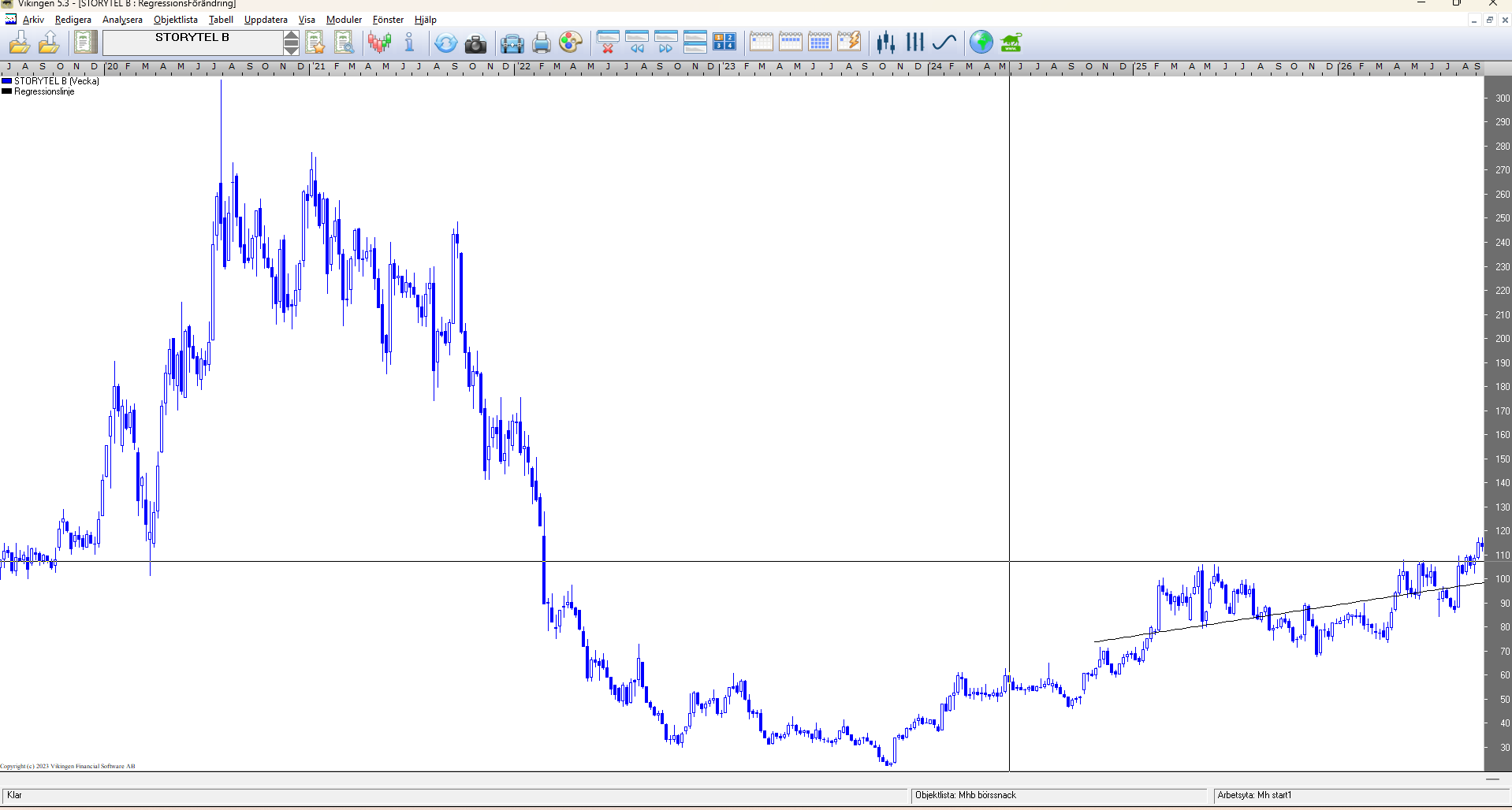Click the folder upload arrow icon
Image resolution: width=1512 pixels, height=810 pixels.
pos(49,43)
